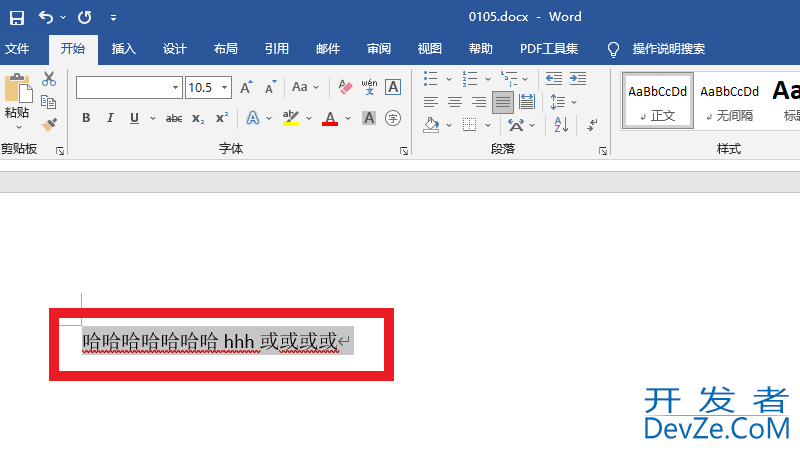Toggle italic formatting
This screenshot has width=800, height=450.
tap(110, 118)
